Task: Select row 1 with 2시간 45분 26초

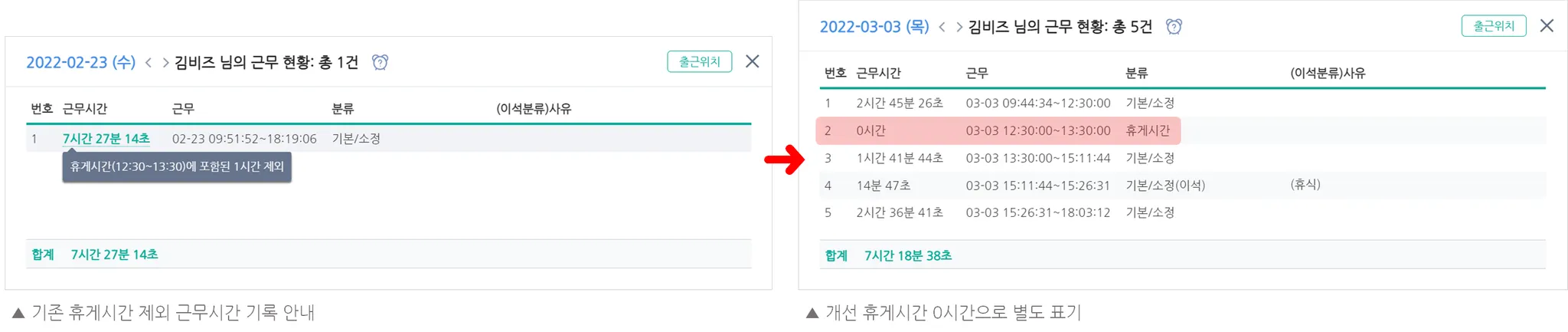Action: [x=900, y=103]
